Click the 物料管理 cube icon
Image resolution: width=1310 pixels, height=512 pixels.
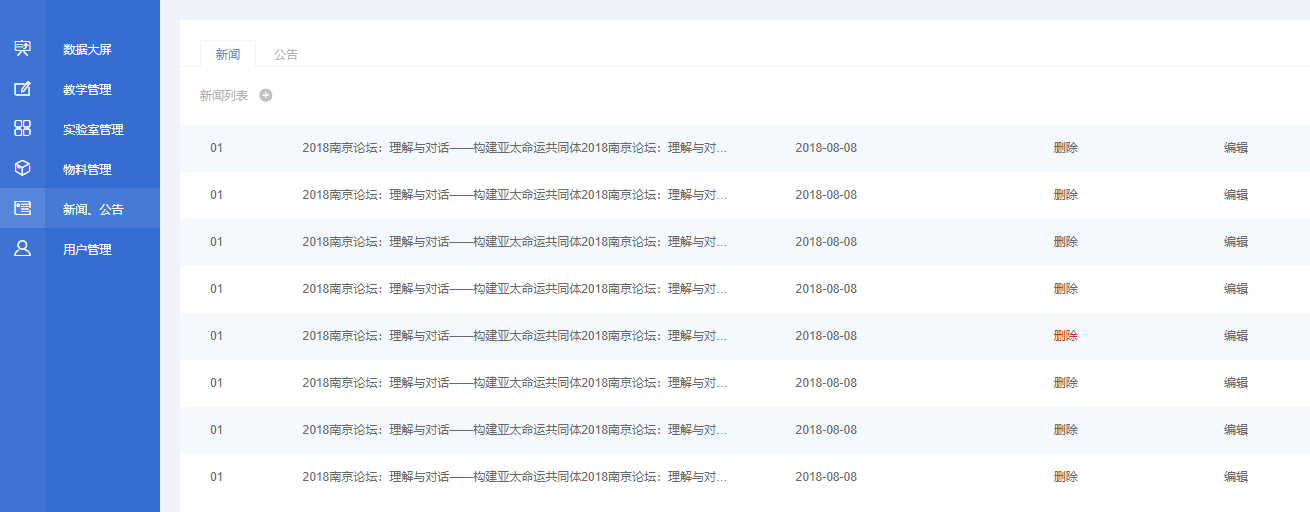22,168
